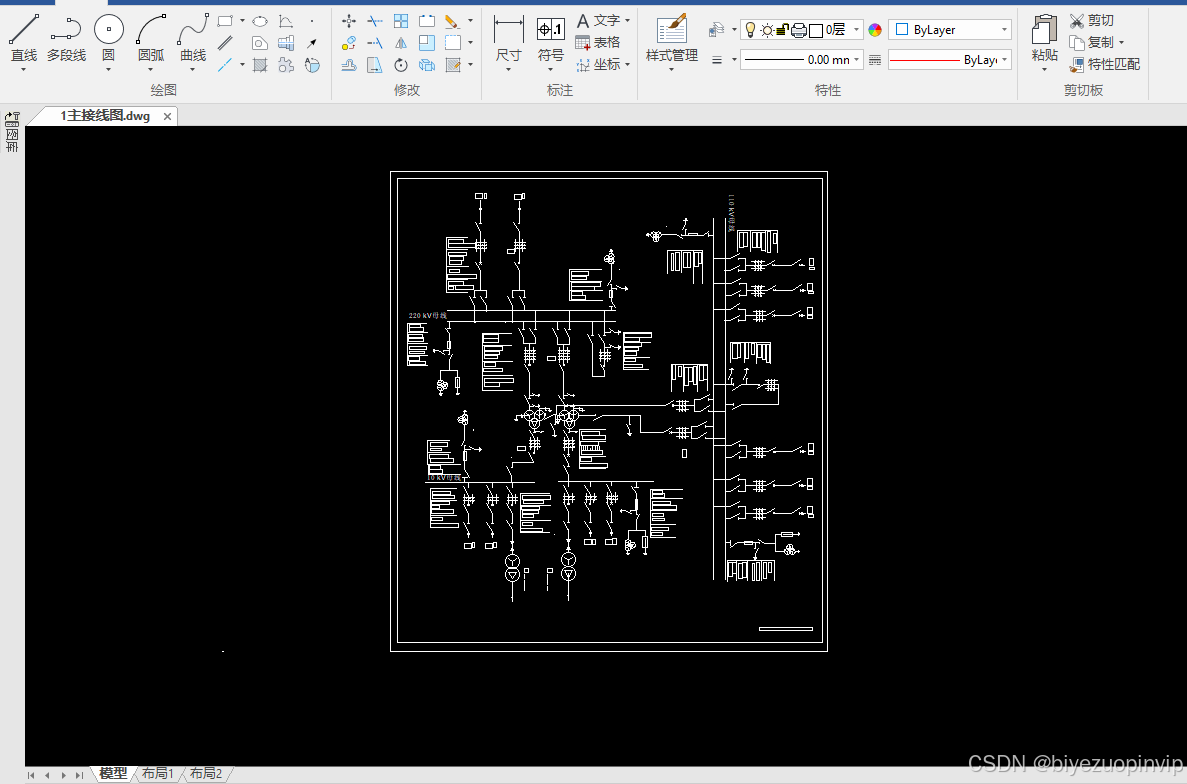Open ByLayer color dropdown
The image size is (1187, 784).
950,30
